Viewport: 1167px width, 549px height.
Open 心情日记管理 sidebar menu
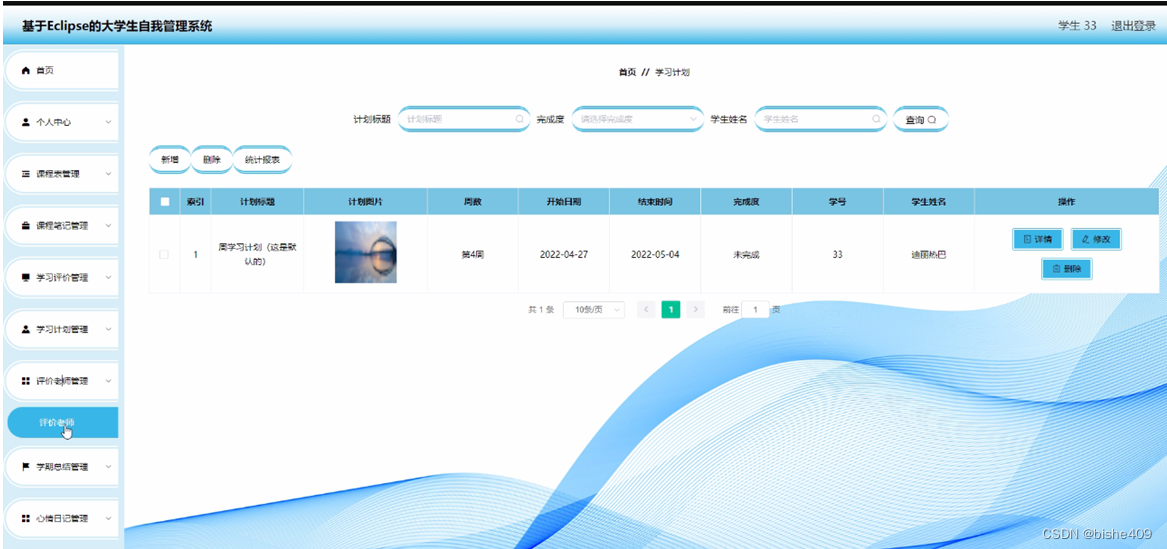[61, 518]
